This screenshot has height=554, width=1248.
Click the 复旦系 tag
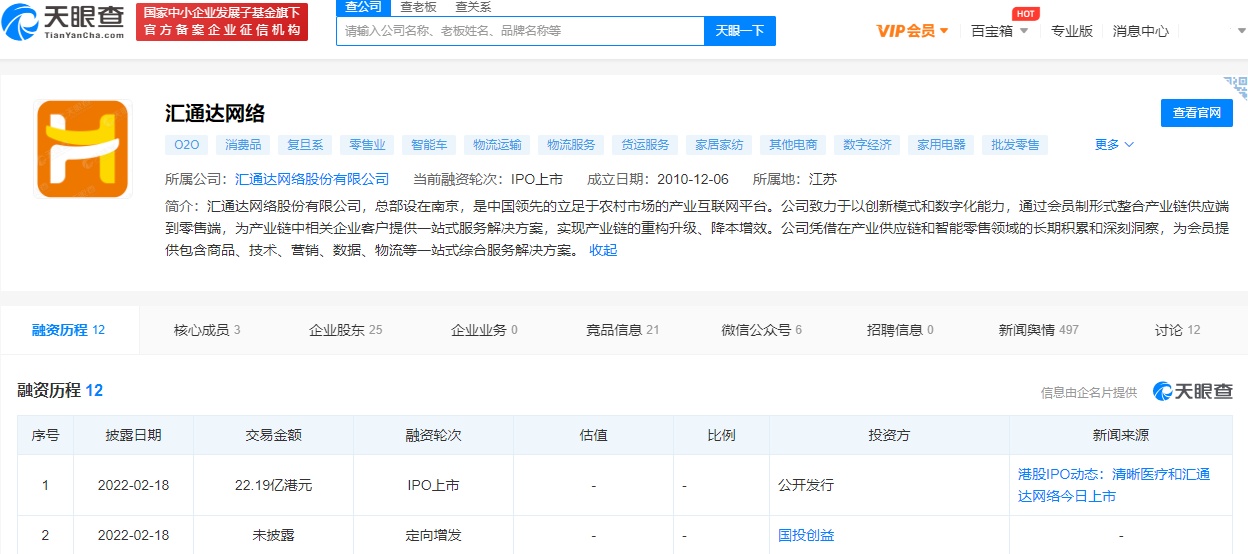[x=305, y=145]
